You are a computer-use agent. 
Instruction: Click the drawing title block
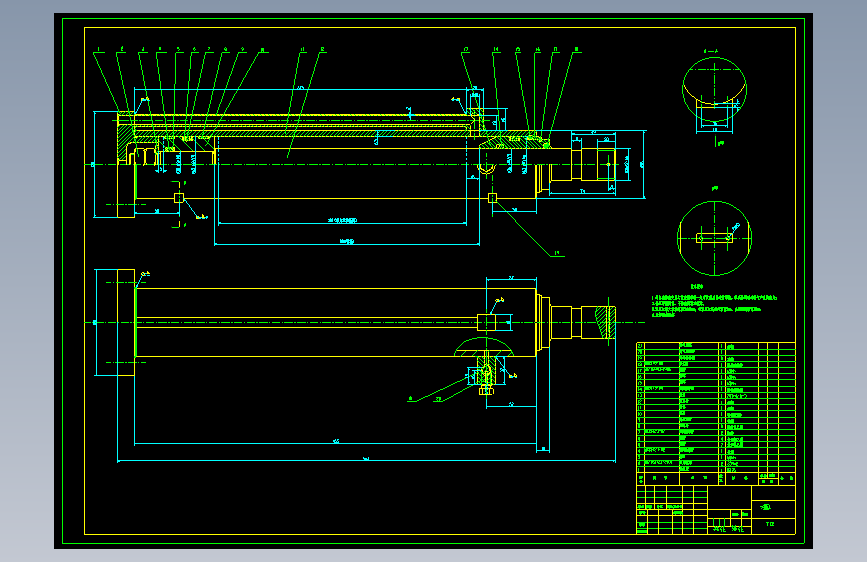click(715, 510)
